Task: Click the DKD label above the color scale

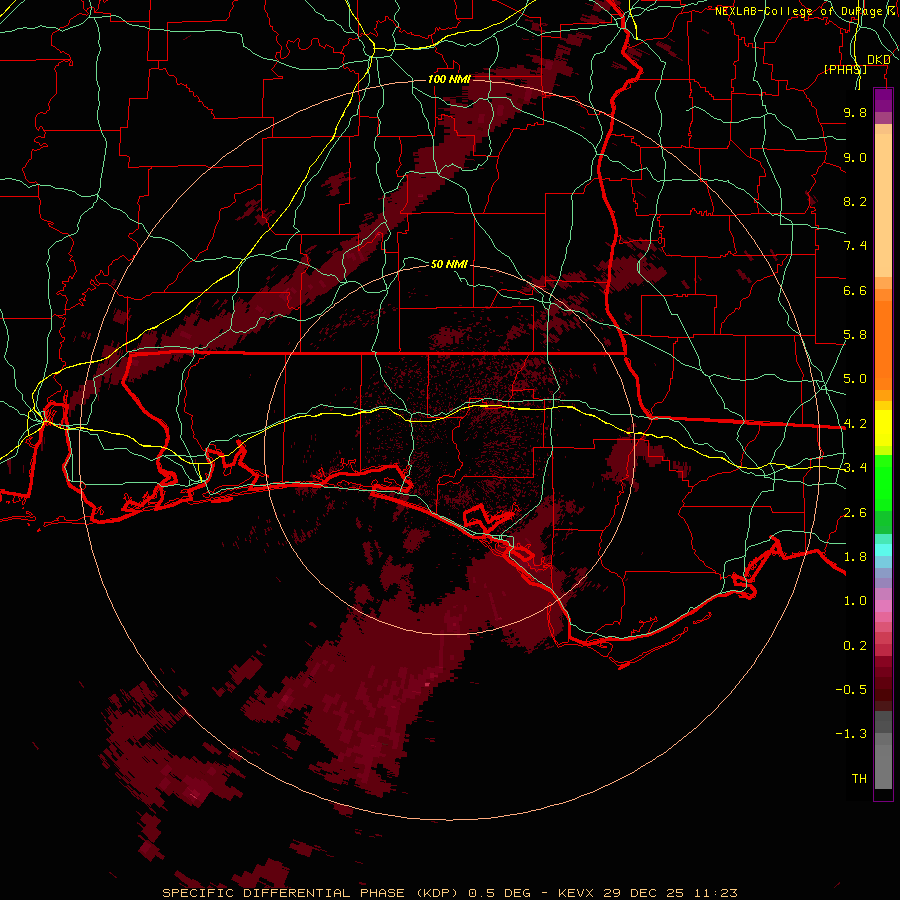Action: click(878, 60)
